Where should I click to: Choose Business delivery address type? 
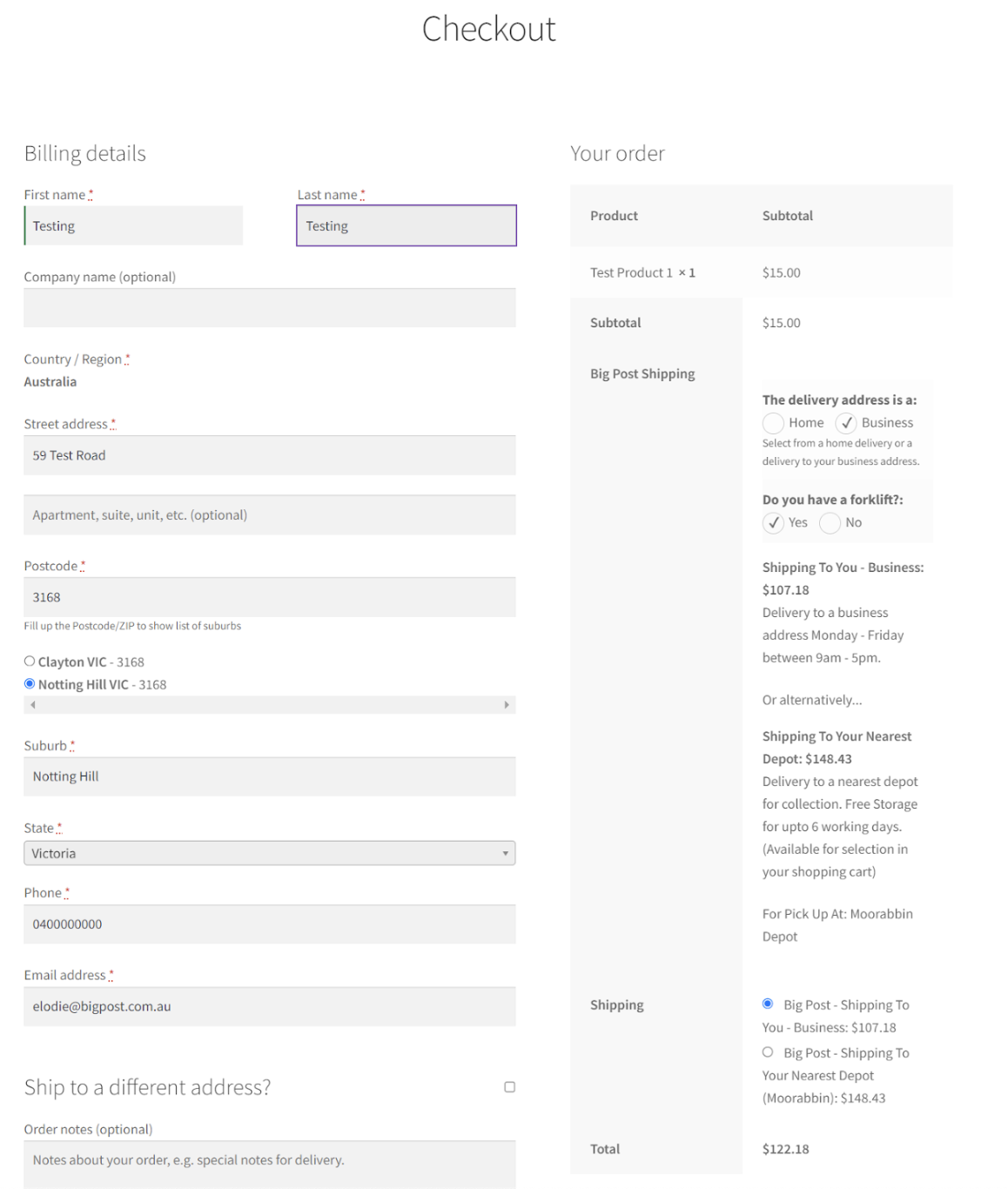(x=846, y=423)
